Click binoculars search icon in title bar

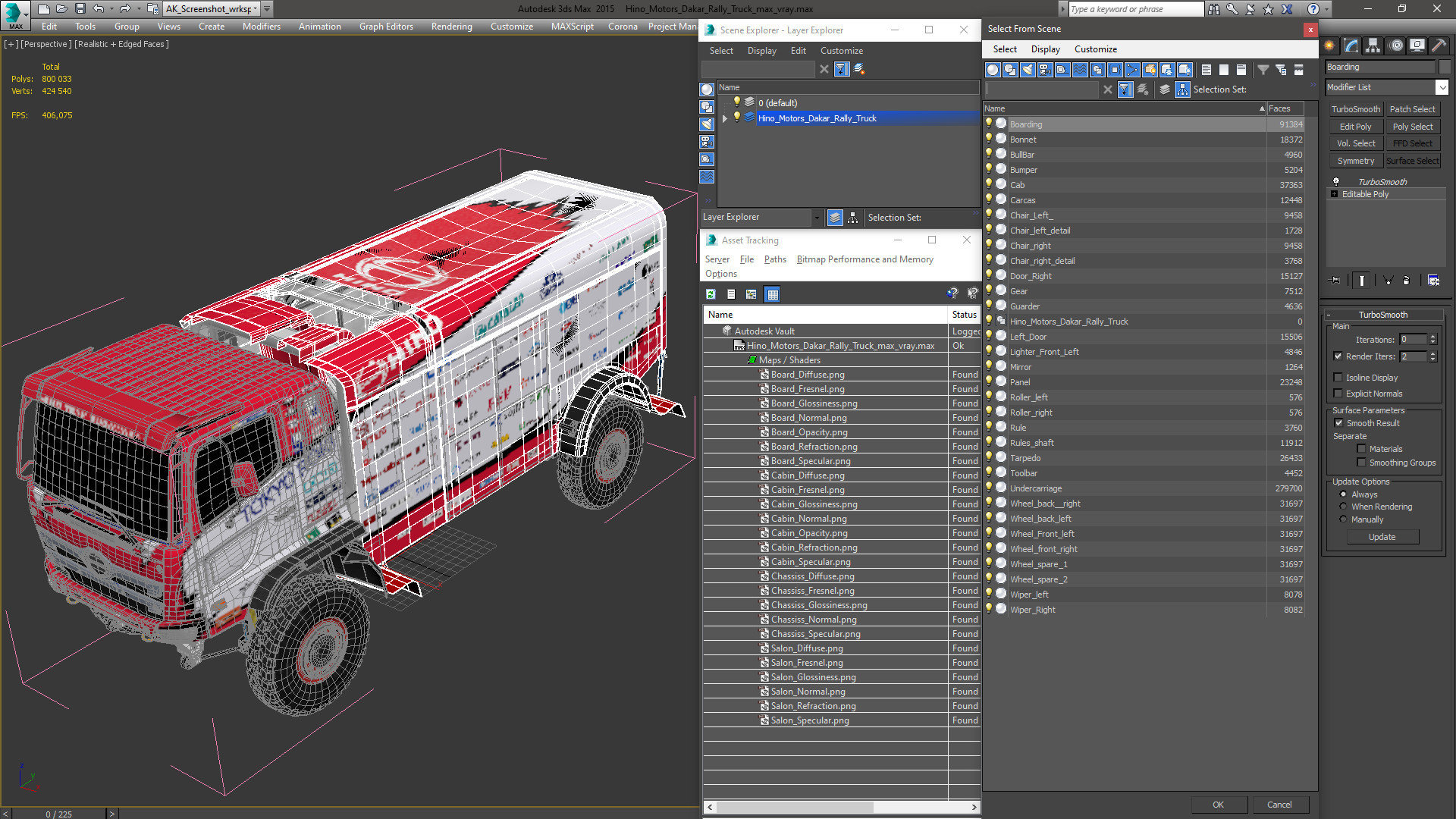coord(1214,9)
